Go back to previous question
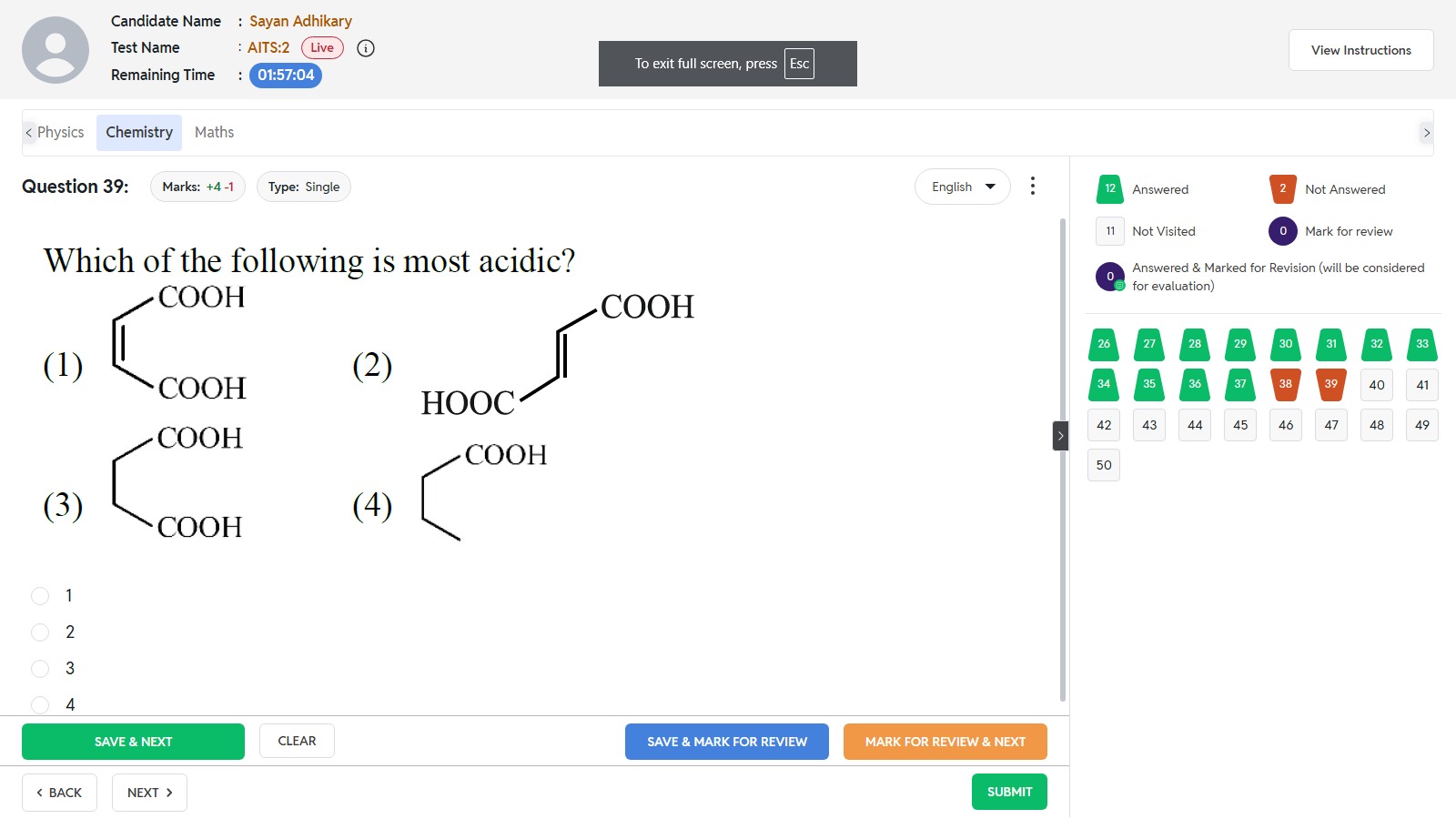The width and height of the screenshot is (1456, 819). pos(59,793)
